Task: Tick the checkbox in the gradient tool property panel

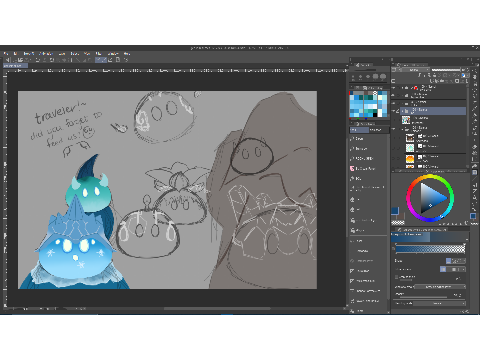Action: 397,277
